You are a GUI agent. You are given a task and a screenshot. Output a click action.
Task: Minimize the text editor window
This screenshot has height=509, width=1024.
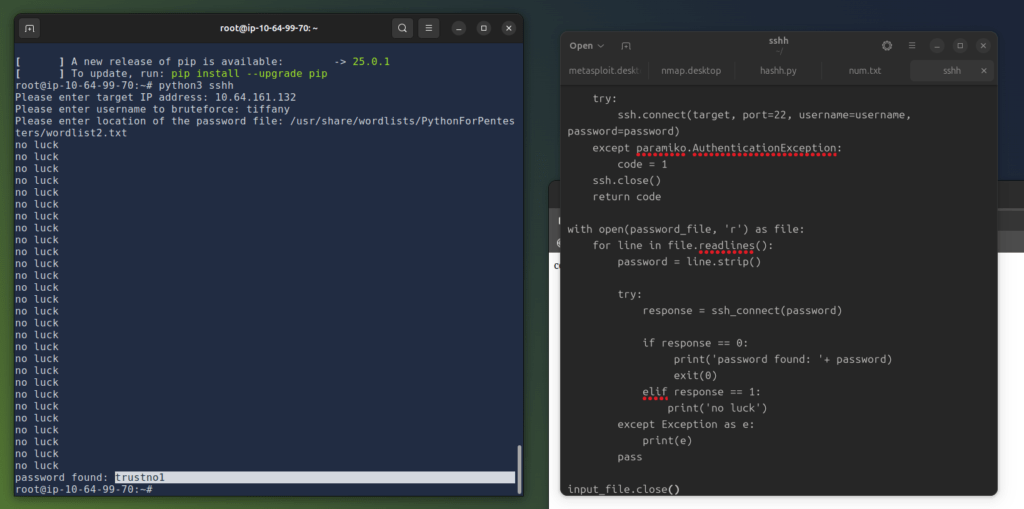click(936, 46)
